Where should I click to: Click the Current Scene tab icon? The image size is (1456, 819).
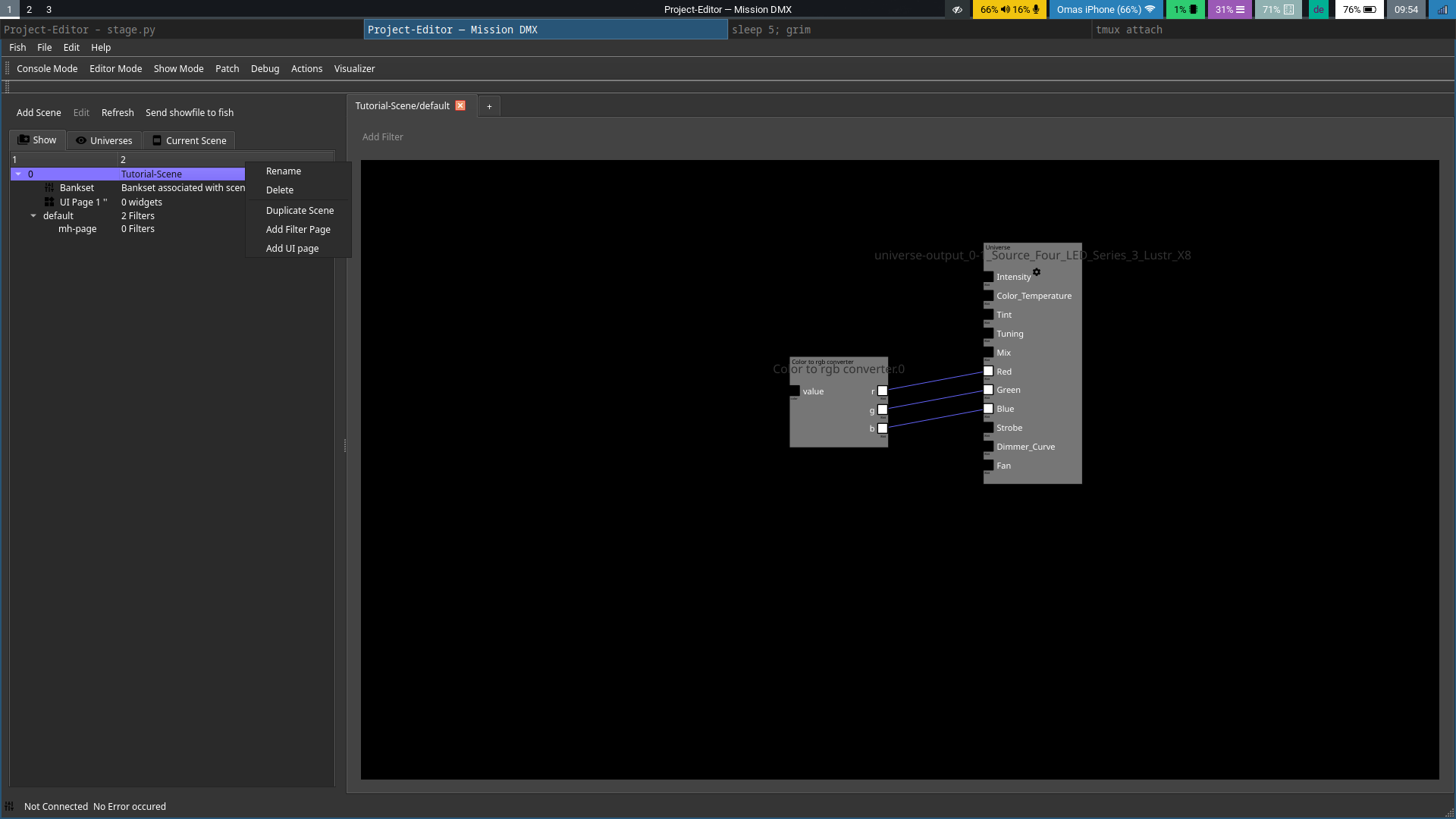[x=157, y=140]
